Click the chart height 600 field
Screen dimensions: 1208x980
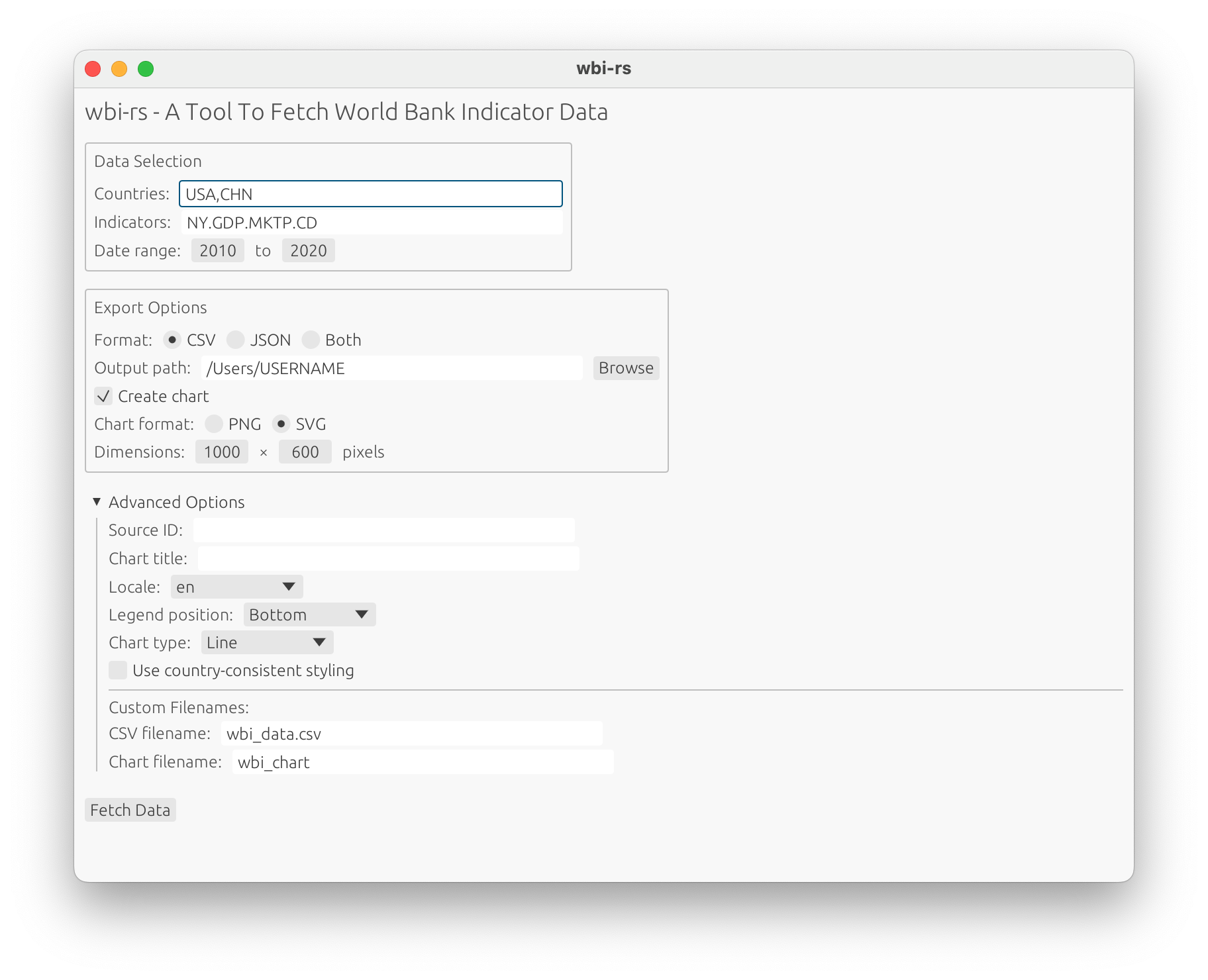[x=305, y=452]
